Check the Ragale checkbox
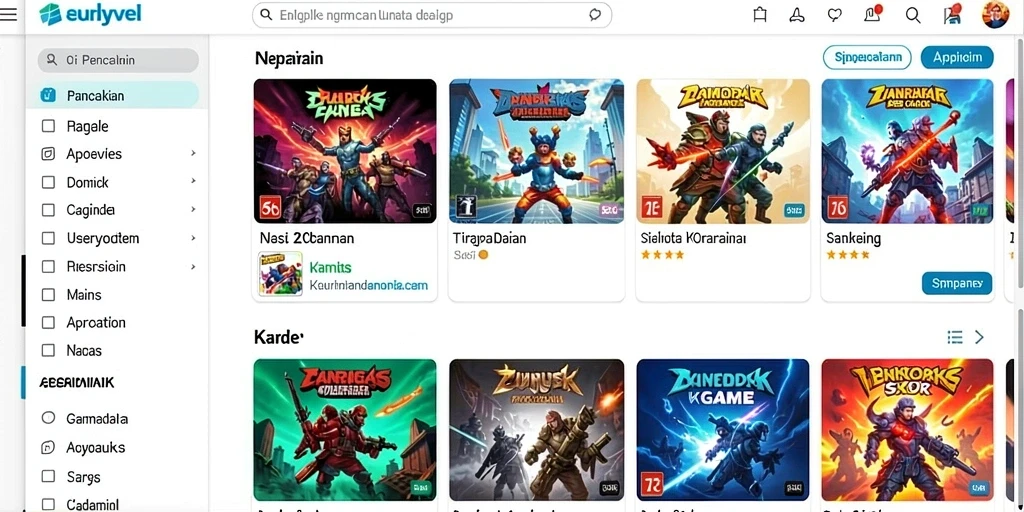The height and width of the screenshot is (512, 1024). tap(48, 126)
